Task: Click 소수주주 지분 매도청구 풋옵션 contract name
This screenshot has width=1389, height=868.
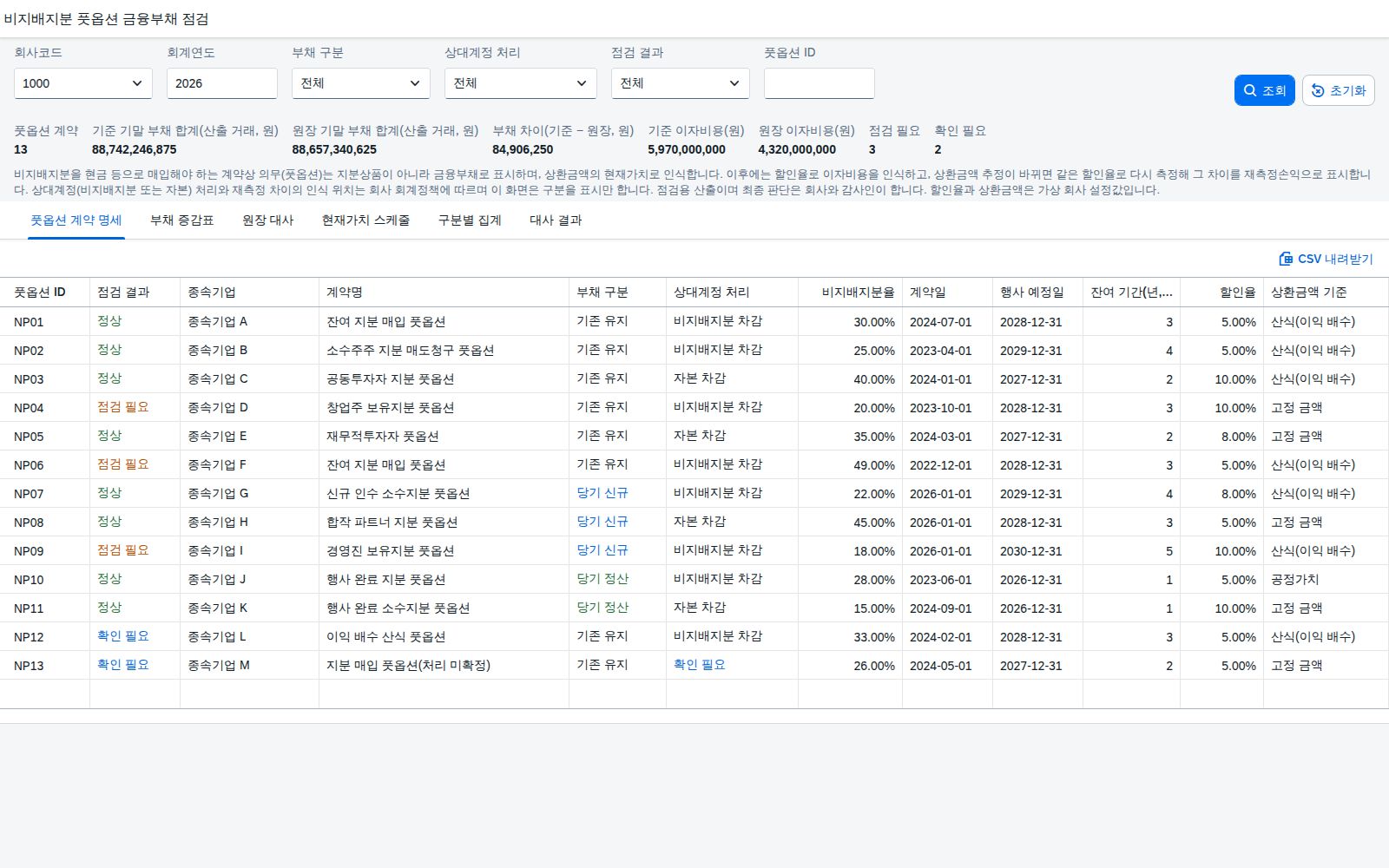Action: (410, 350)
